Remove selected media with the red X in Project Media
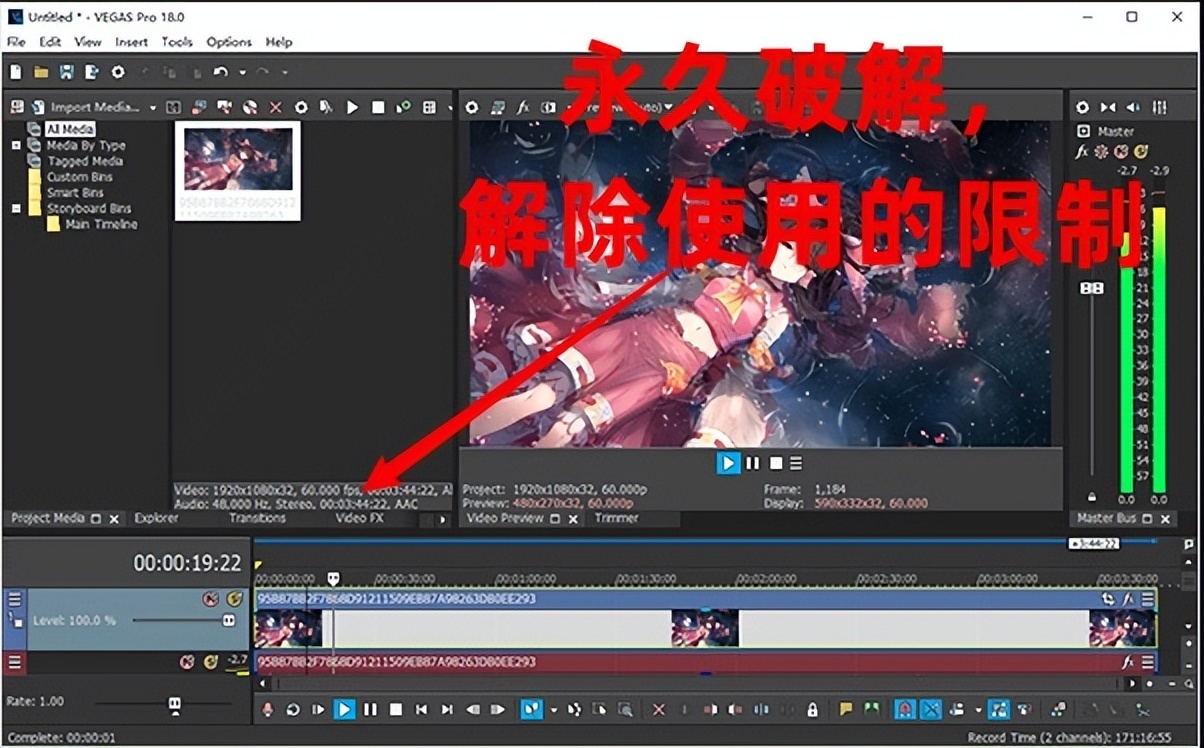This screenshot has width=1204, height=748. [x=276, y=107]
